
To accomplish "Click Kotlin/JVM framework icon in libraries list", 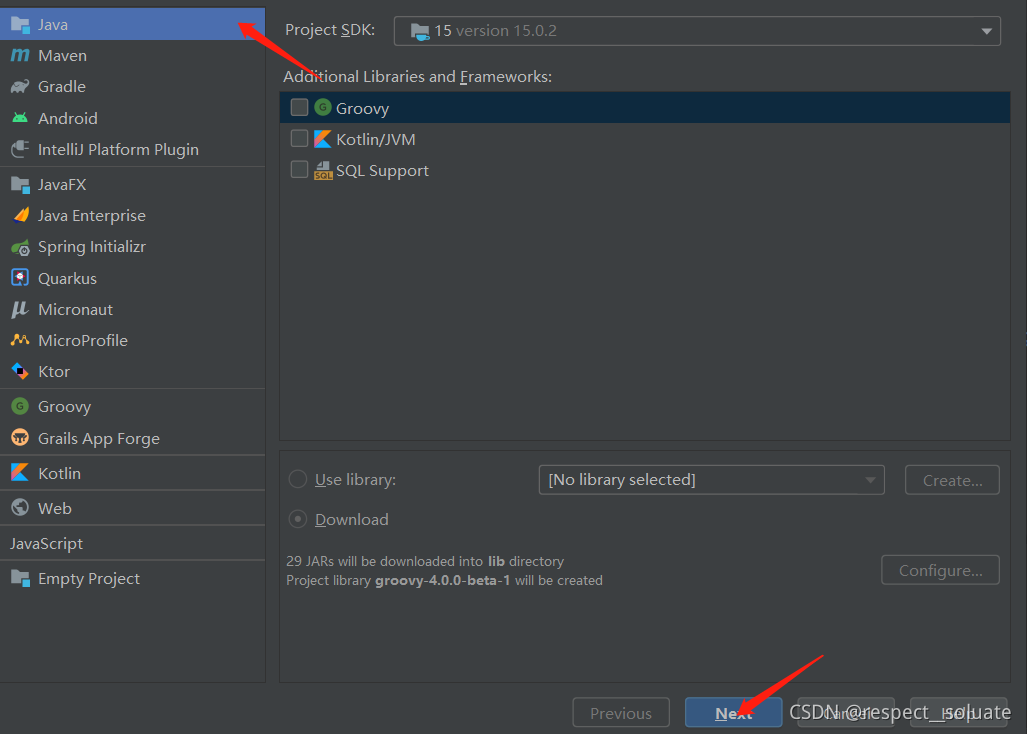I will pos(323,139).
